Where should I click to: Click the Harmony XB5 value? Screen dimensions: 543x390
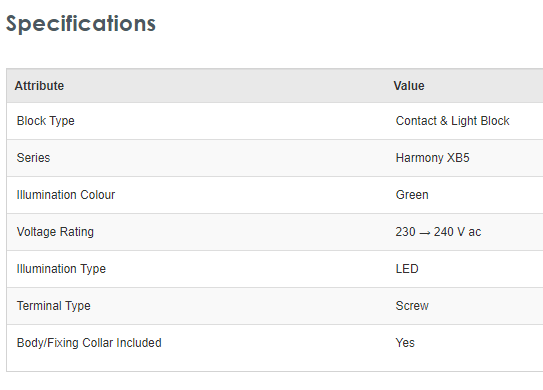(x=433, y=158)
